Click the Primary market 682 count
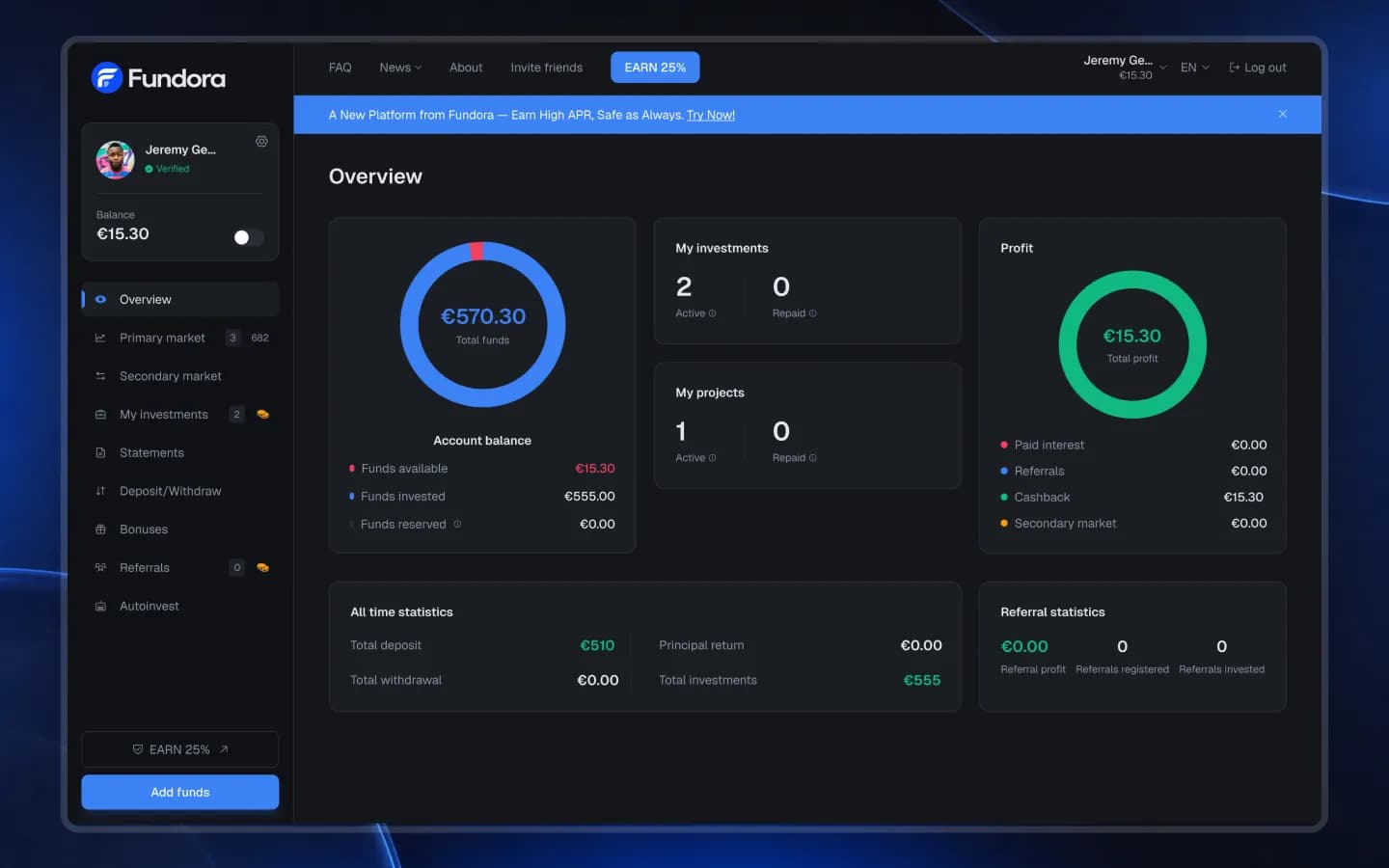 [x=259, y=339]
